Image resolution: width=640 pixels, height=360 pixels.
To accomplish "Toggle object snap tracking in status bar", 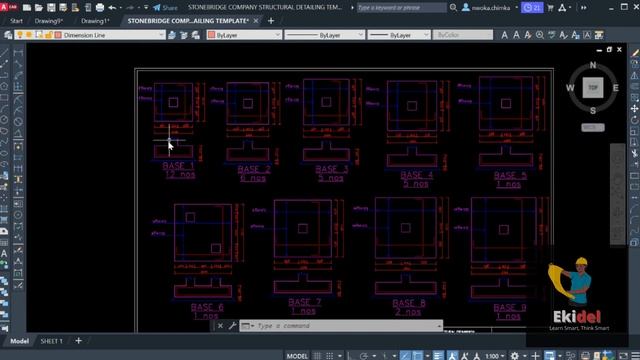I will coord(405,356).
